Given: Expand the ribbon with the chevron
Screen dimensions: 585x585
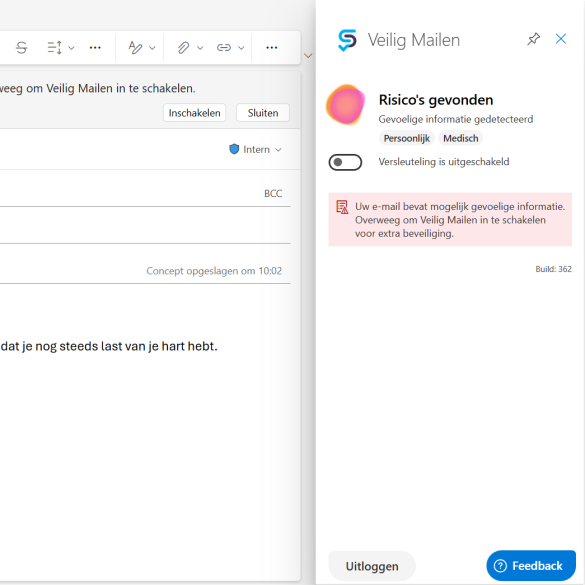Looking at the screenshot, I should (x=308, y=56).
